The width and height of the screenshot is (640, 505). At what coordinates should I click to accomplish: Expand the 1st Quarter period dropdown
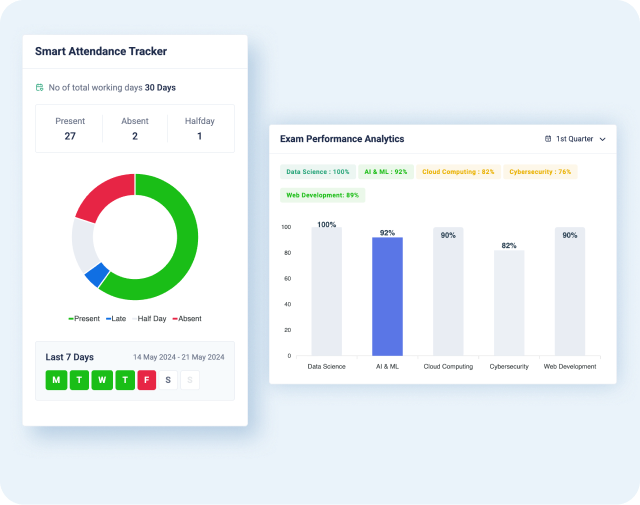click(580, 139)
